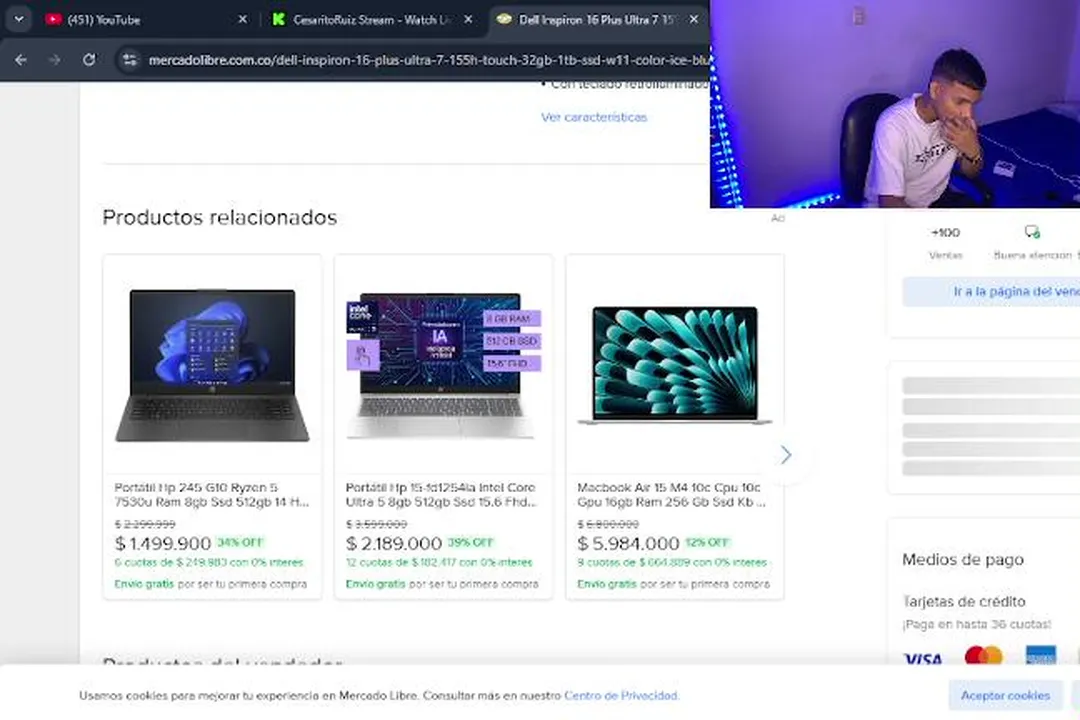Open Macbook Air 15 M4 product title
Viewport: 1080px width, 720px height.
(672, 495)
